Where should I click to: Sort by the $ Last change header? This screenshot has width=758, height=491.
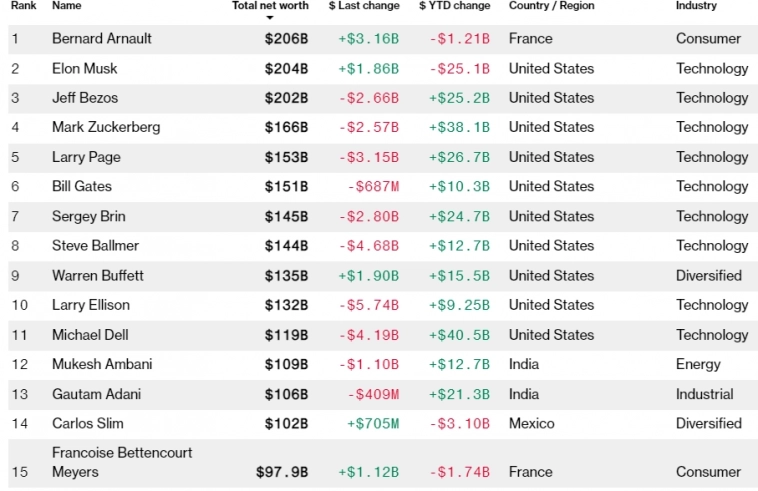tap(362, 6)
